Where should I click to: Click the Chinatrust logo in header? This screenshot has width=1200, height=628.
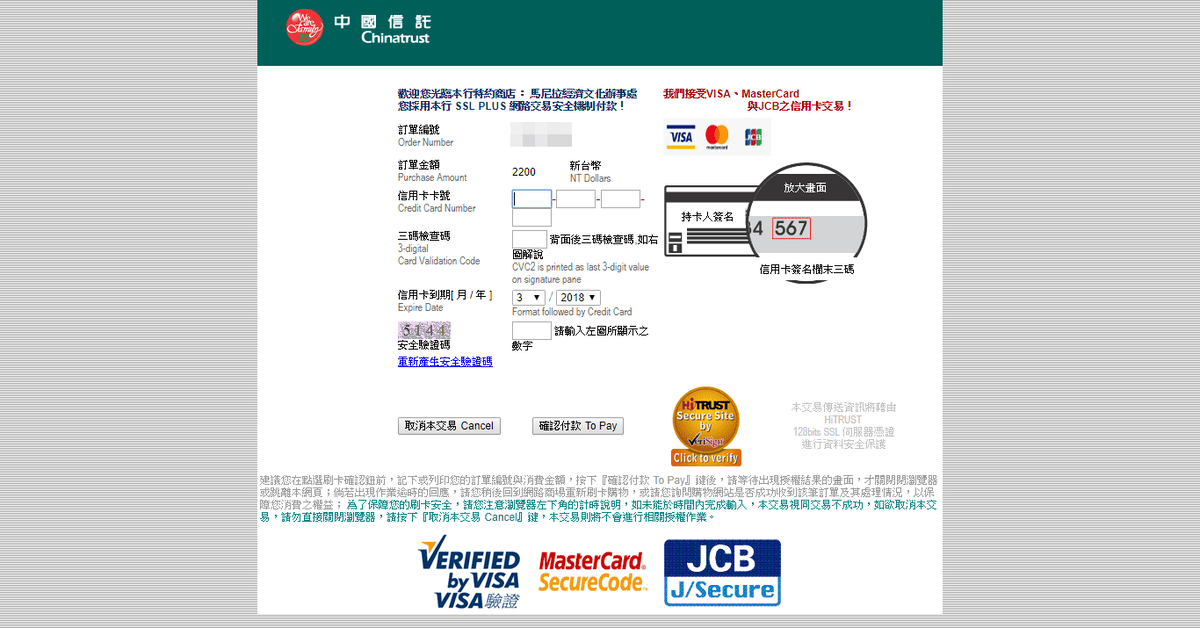[x=358, y=28]
